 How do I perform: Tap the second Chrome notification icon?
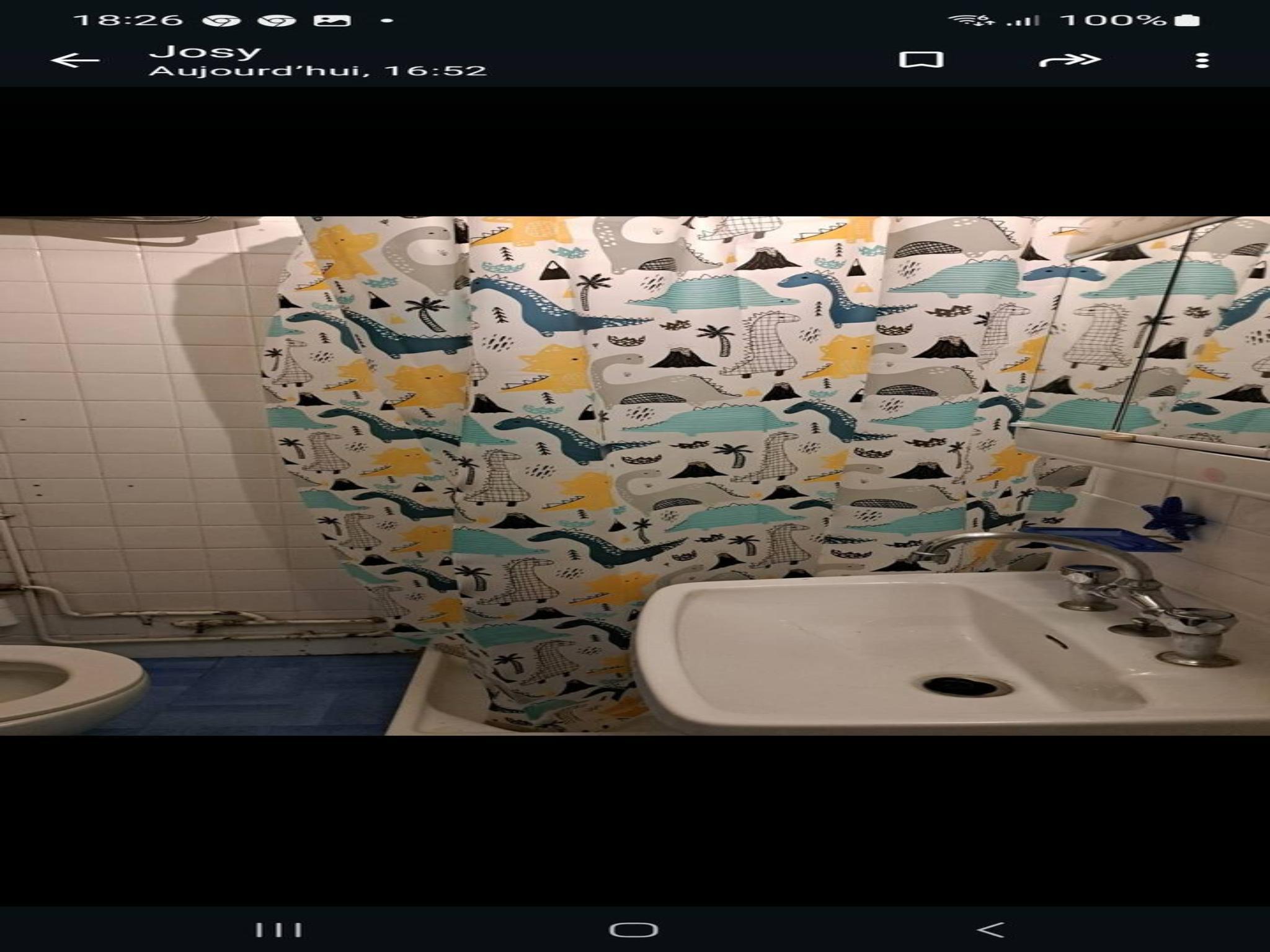click(x=277, y=20)
